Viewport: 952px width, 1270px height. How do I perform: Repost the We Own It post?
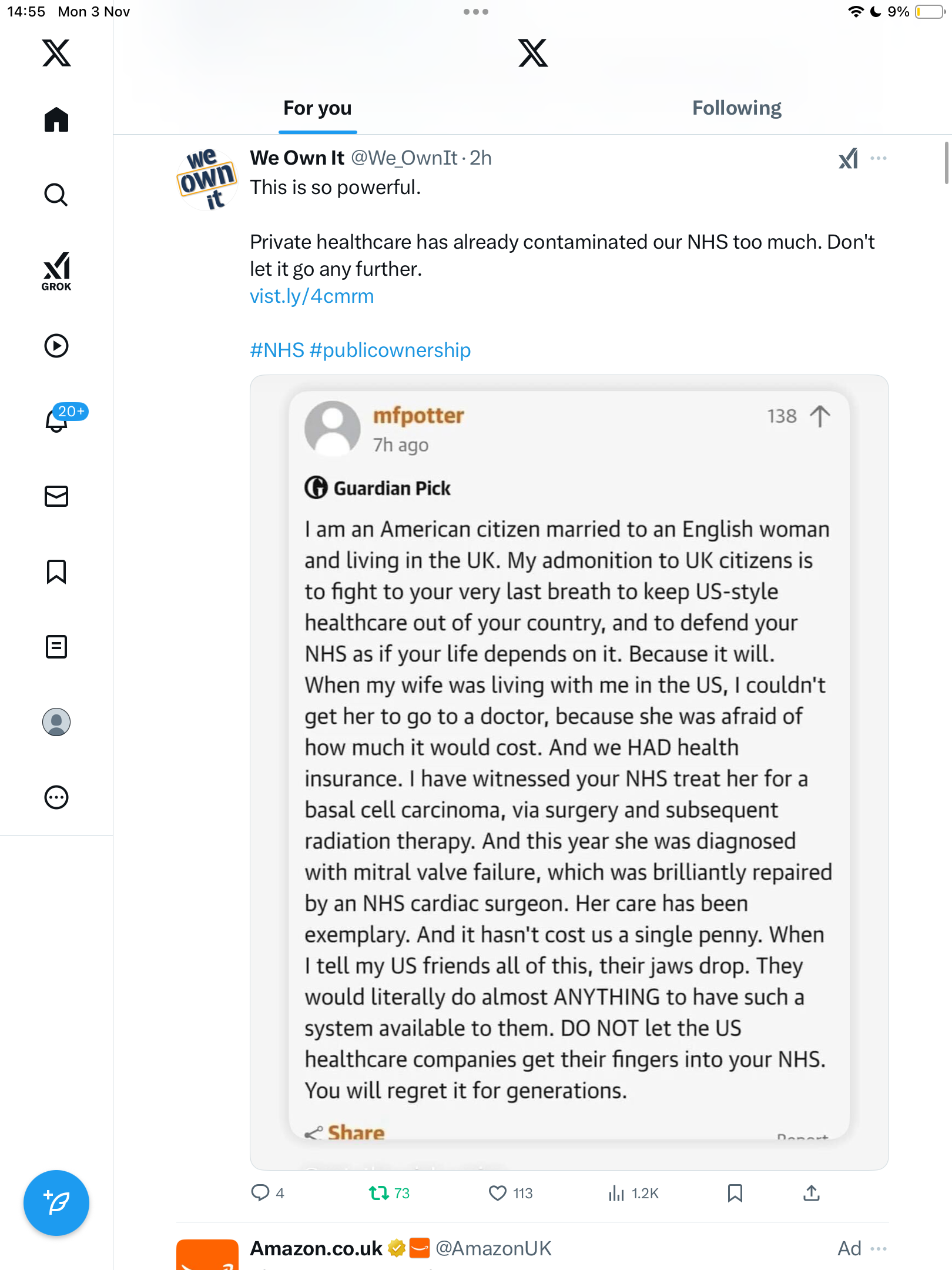(x=379, y=1193)
